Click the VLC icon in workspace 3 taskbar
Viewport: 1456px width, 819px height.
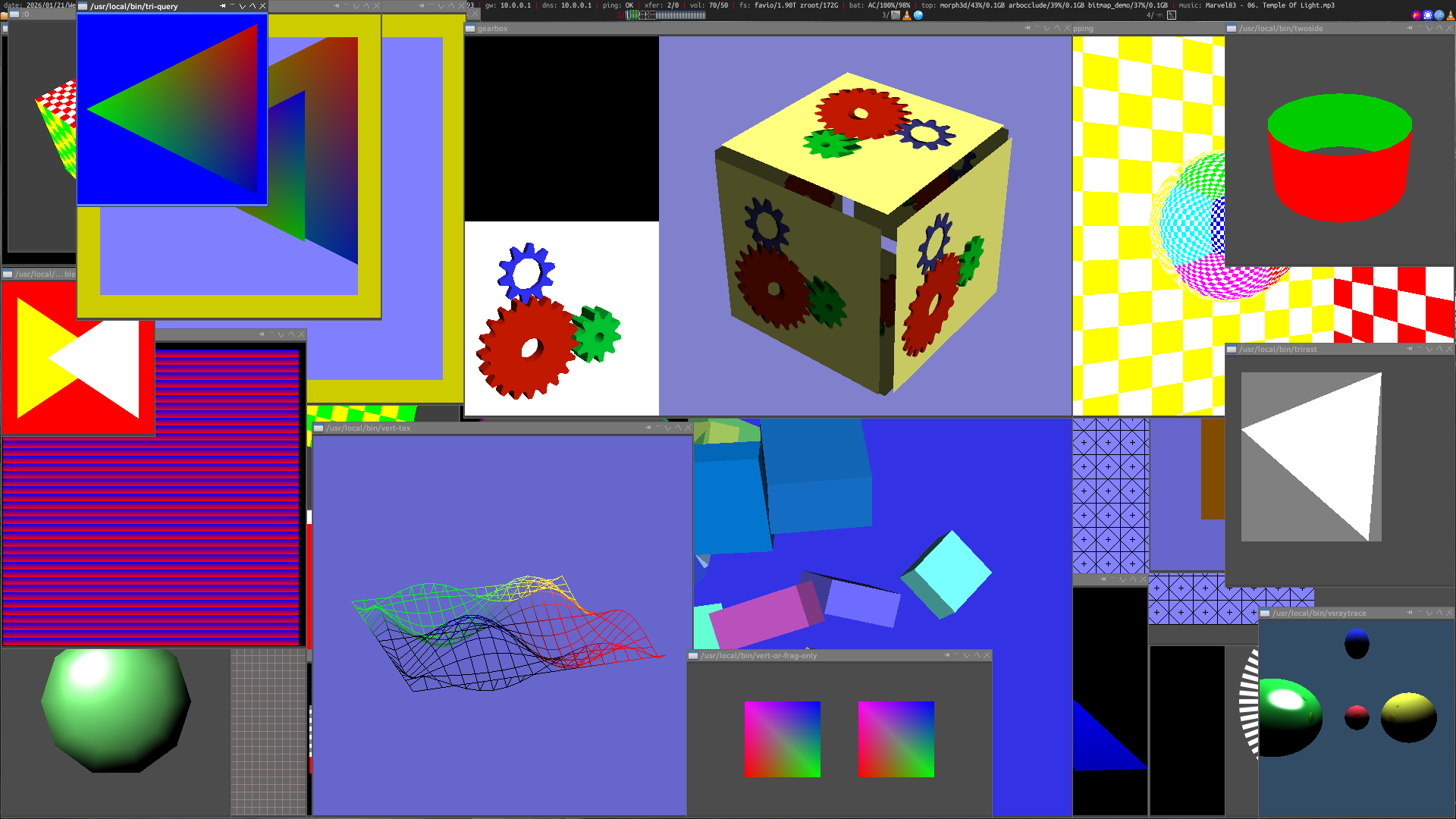click(x=907, y=15)
